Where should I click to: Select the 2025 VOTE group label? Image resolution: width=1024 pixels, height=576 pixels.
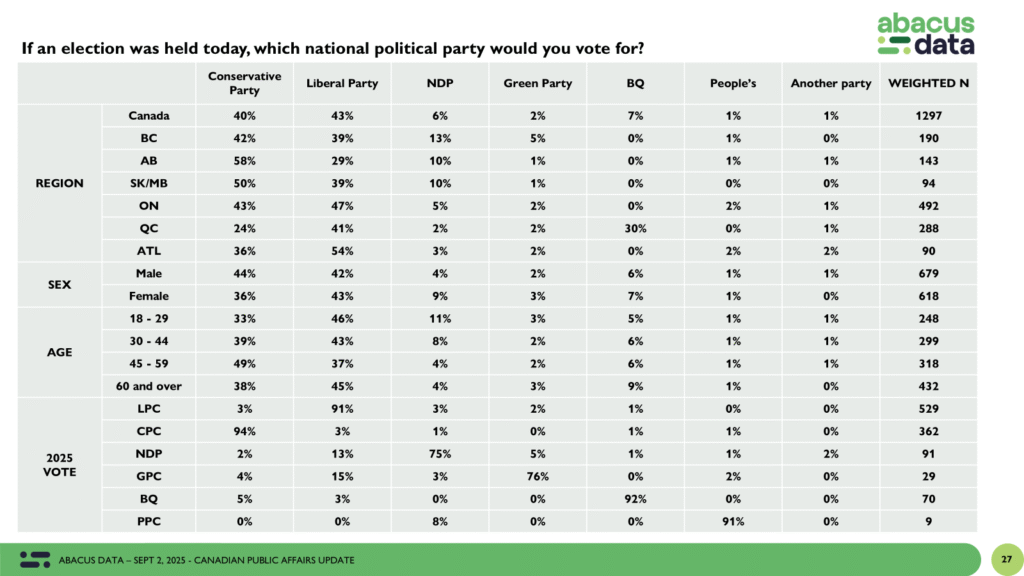point(61,463)
